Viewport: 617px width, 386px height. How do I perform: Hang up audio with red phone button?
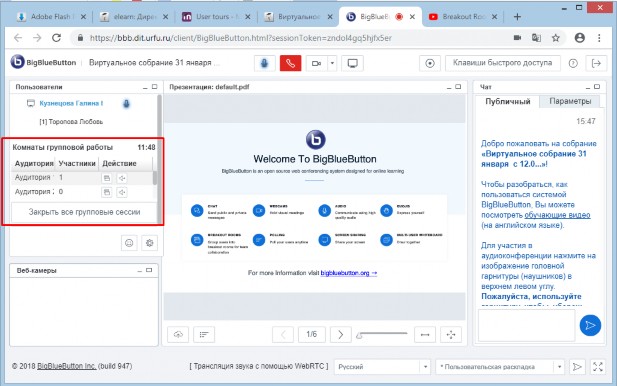tap(290, 63)
